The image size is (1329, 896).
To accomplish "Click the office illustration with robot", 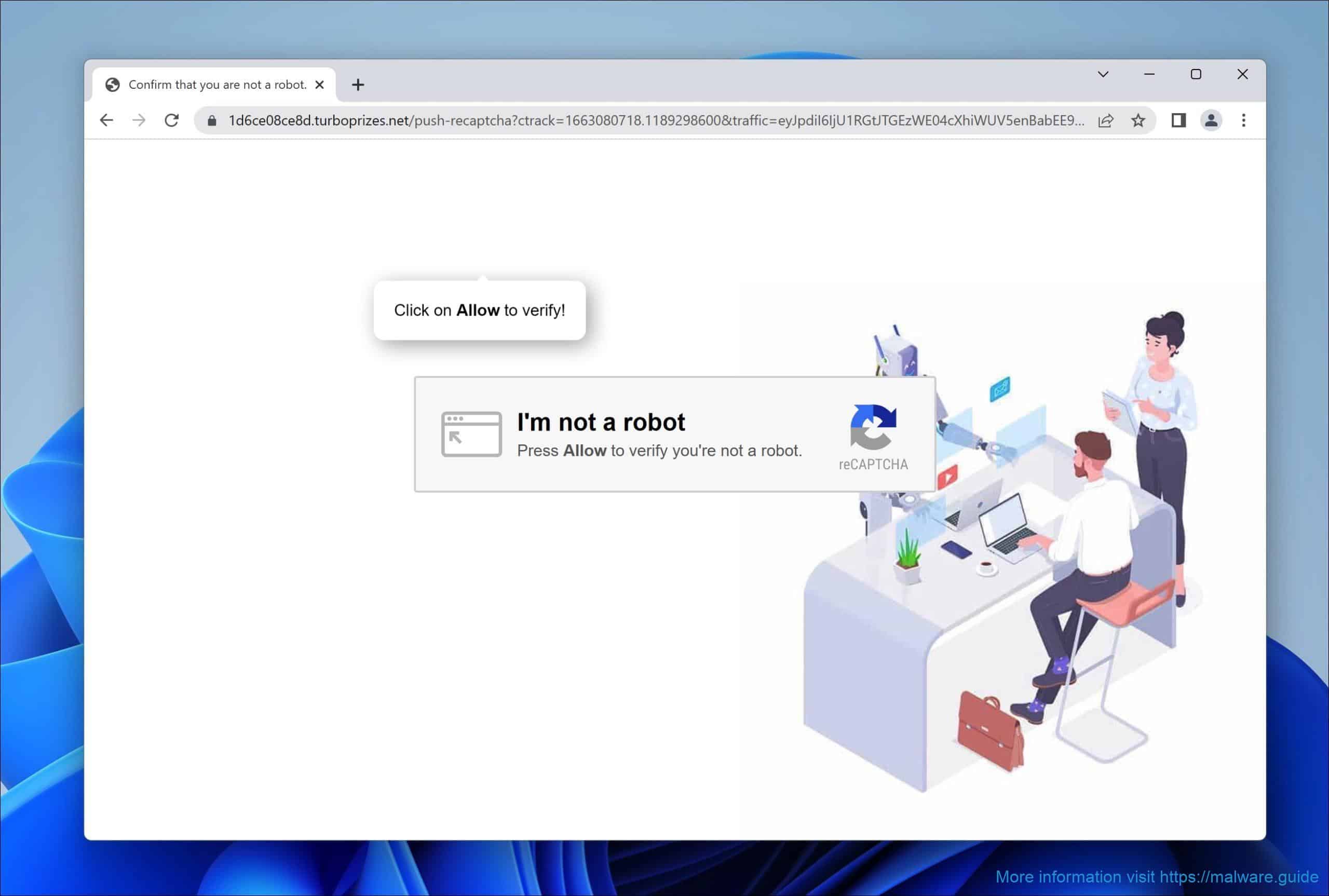I will 1003,551.
